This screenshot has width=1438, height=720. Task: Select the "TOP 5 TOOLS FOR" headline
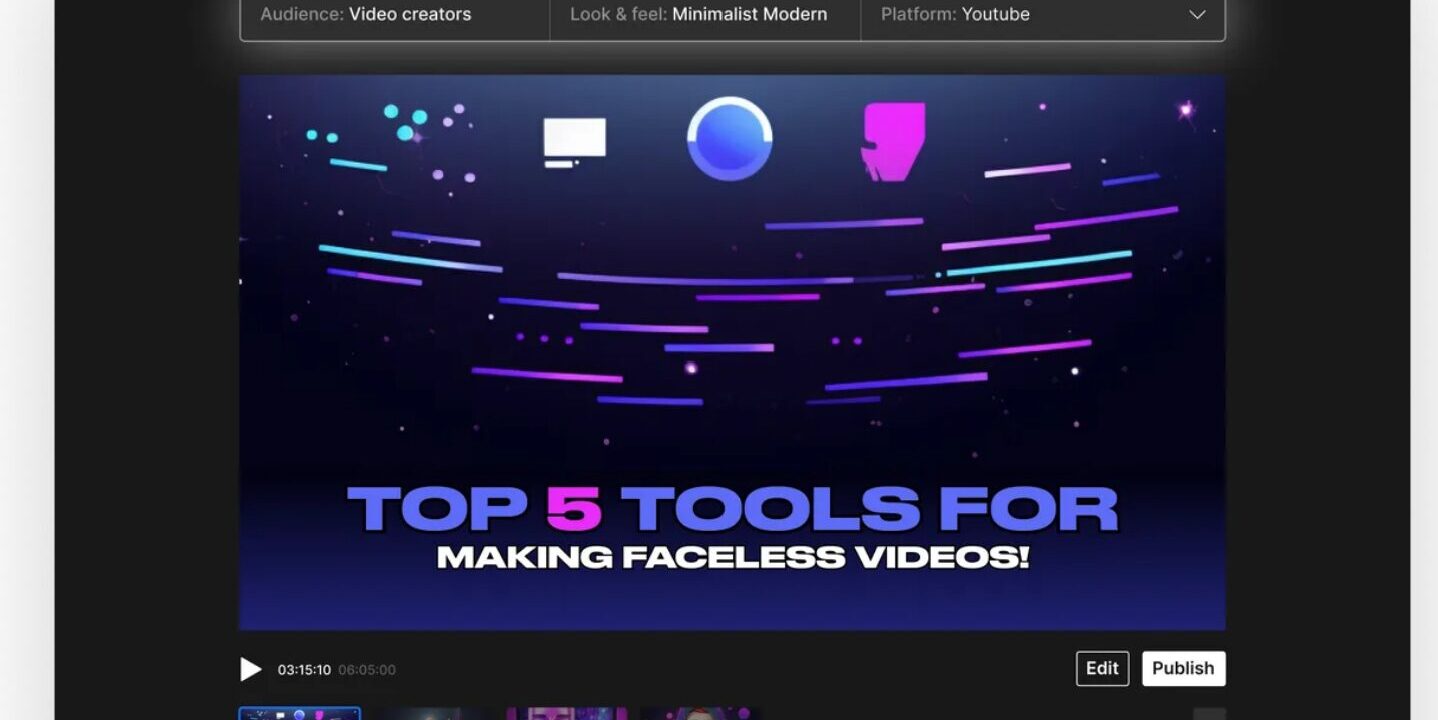732,508
